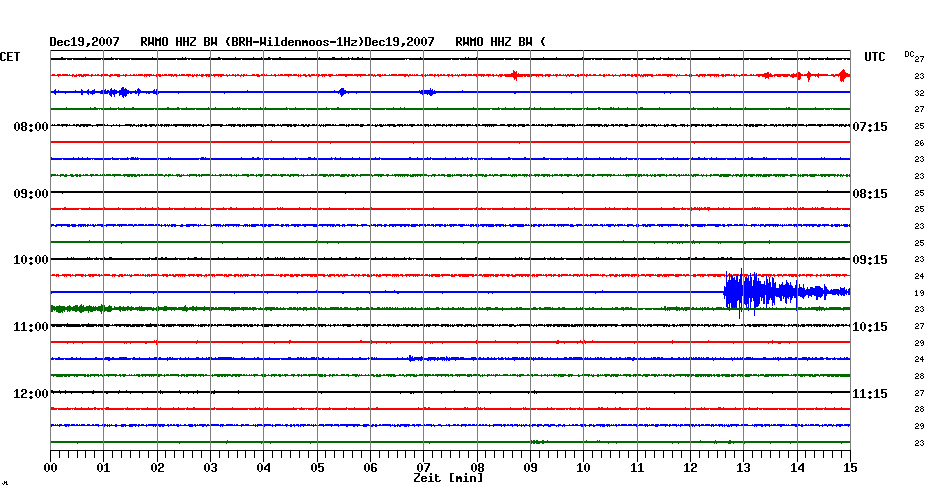Click the 10:15 UTC time label

pos(870,327)
